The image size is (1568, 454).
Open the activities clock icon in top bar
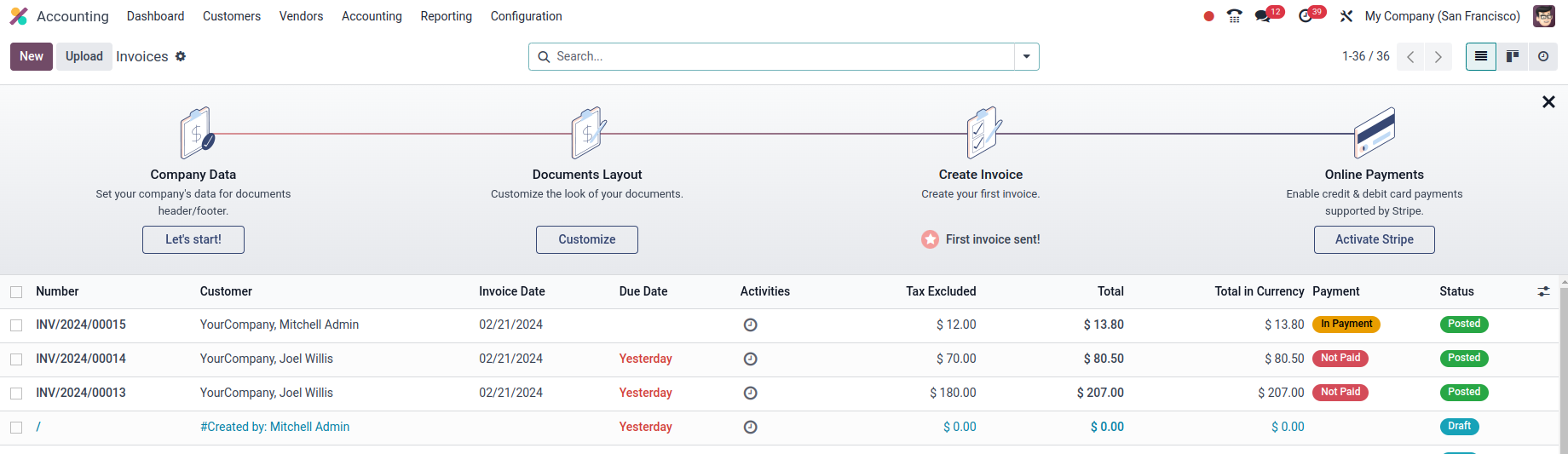1305,16
